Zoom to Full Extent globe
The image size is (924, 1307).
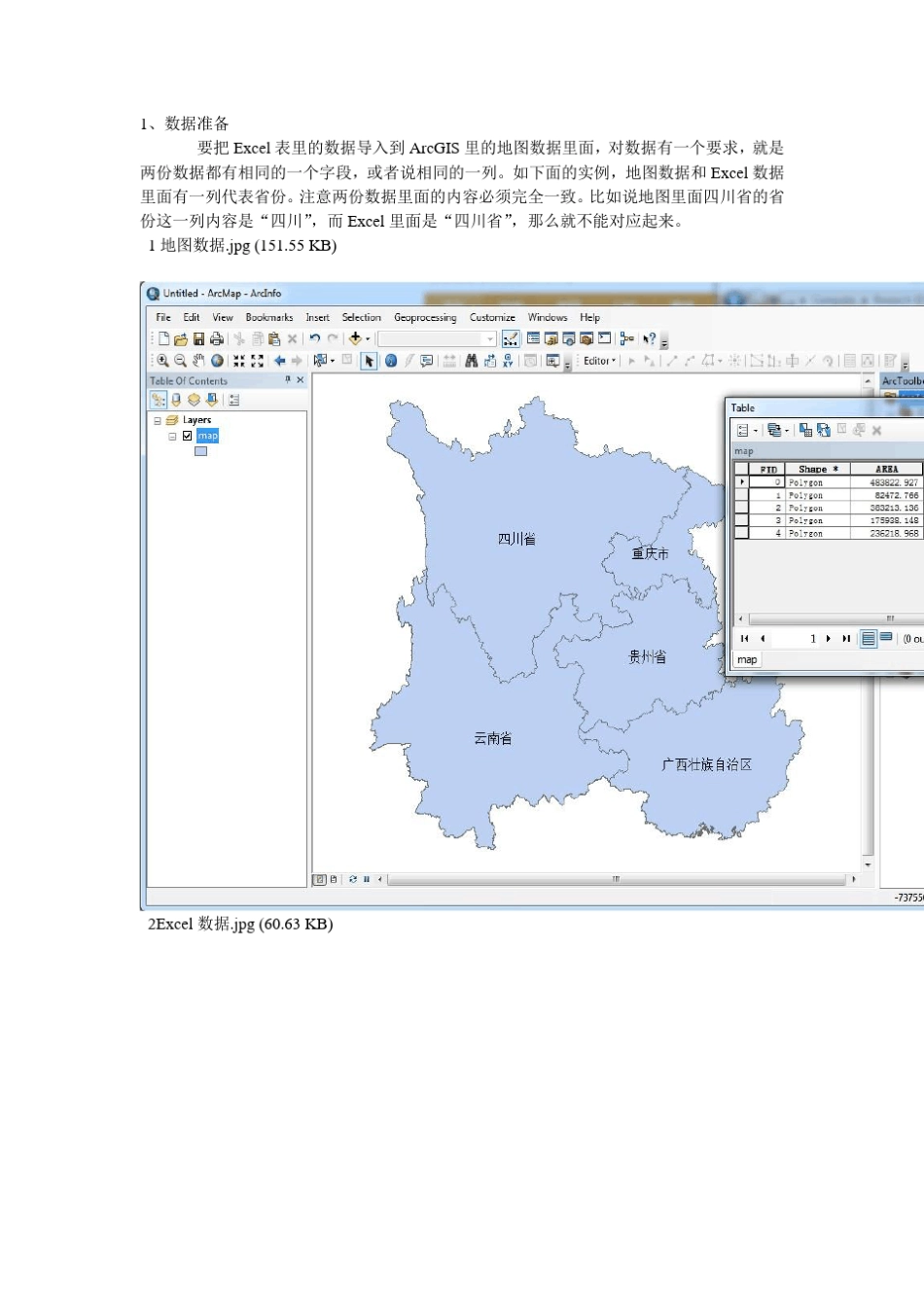217,361
